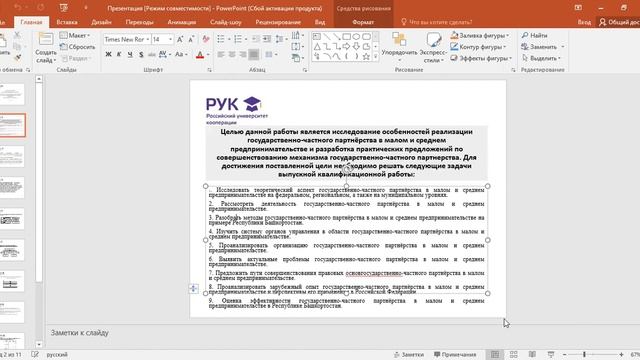Open the Вставка tab
Image resolution: width=640 pixels, height=360 pixels.
(x=67, y=22)
